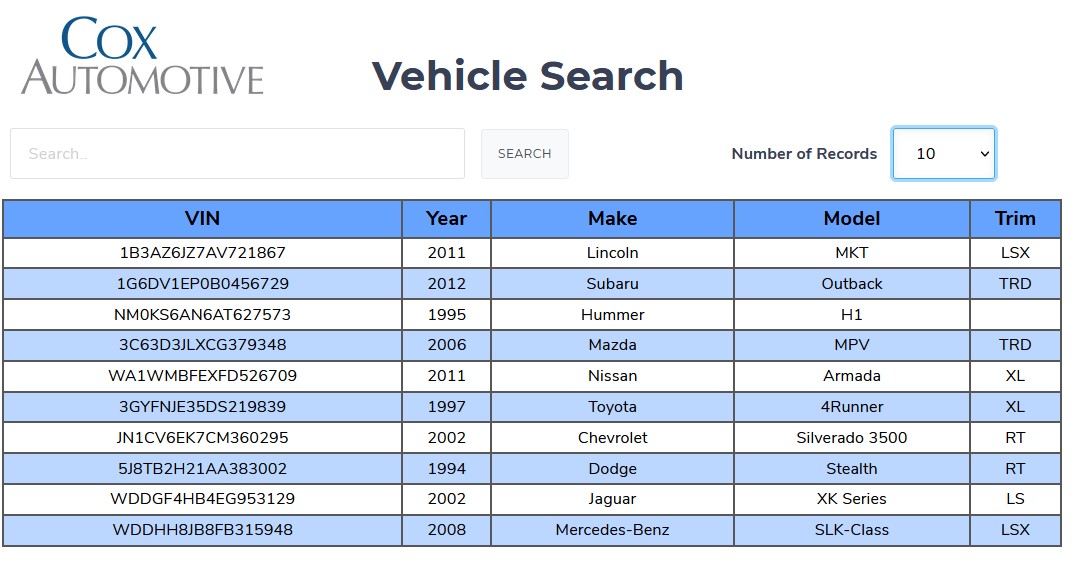Select VIN WDDGF4HB4EG953129
Viewport: 1072px width, 568px height.
click(202, 499)
